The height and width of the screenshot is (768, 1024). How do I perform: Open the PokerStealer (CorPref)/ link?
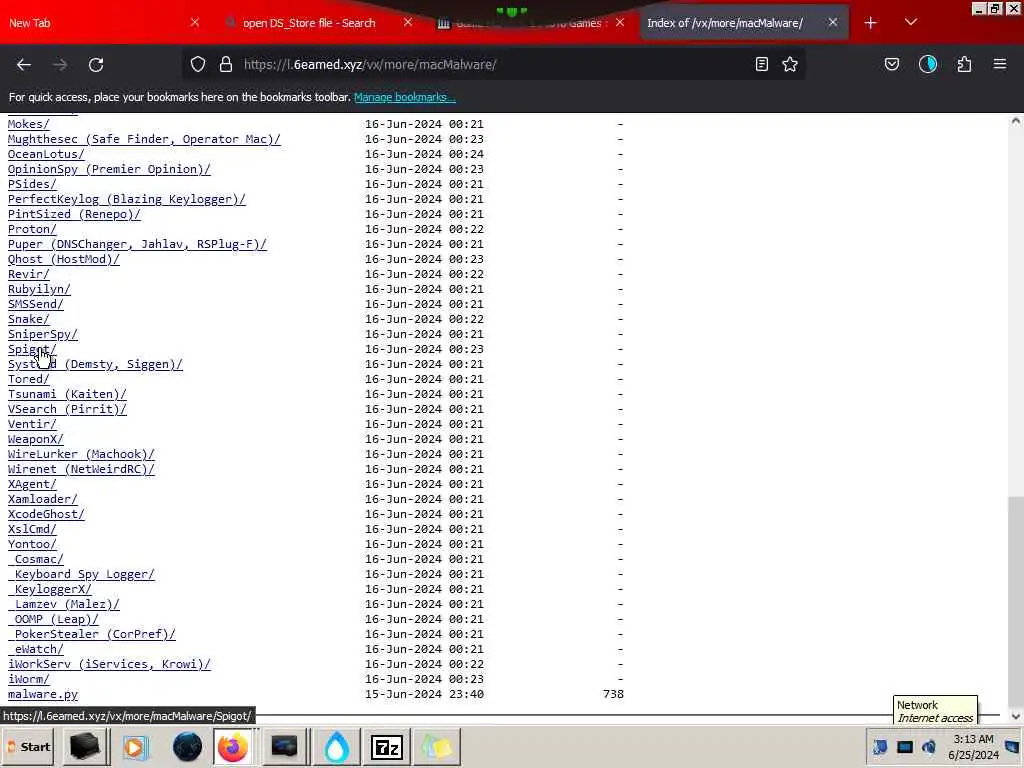[91, 634]
